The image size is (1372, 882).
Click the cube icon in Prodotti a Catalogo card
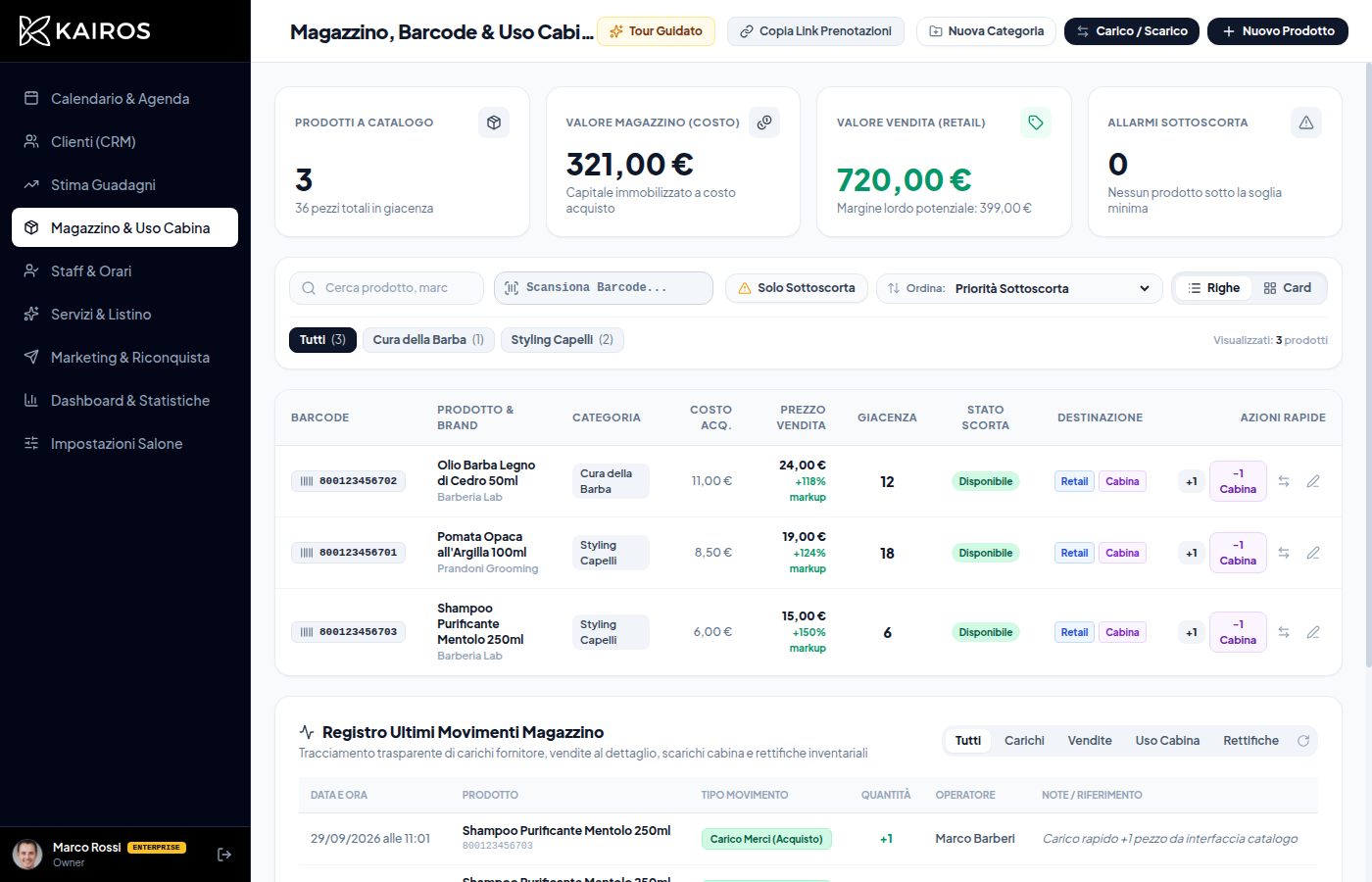coord(494,122)
